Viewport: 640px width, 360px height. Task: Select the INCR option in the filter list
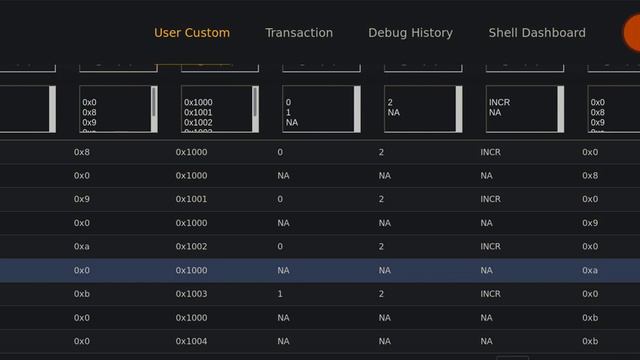point(500,102)
